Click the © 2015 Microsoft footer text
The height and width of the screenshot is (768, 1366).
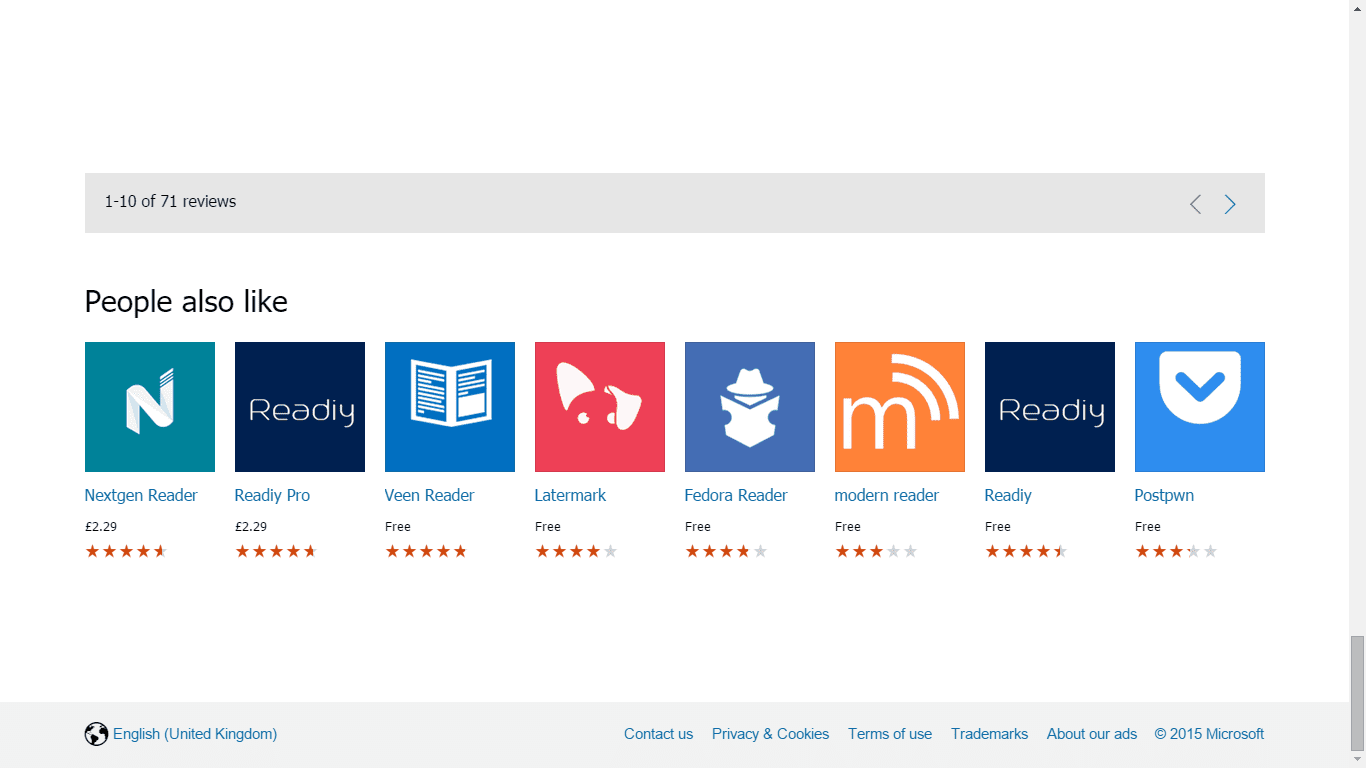click(1209, 734)
